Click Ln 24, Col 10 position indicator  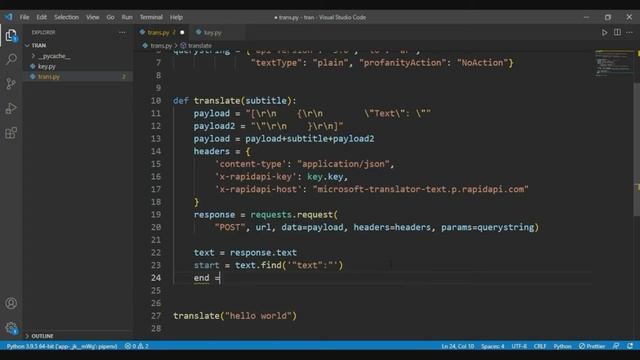point(458,346)
